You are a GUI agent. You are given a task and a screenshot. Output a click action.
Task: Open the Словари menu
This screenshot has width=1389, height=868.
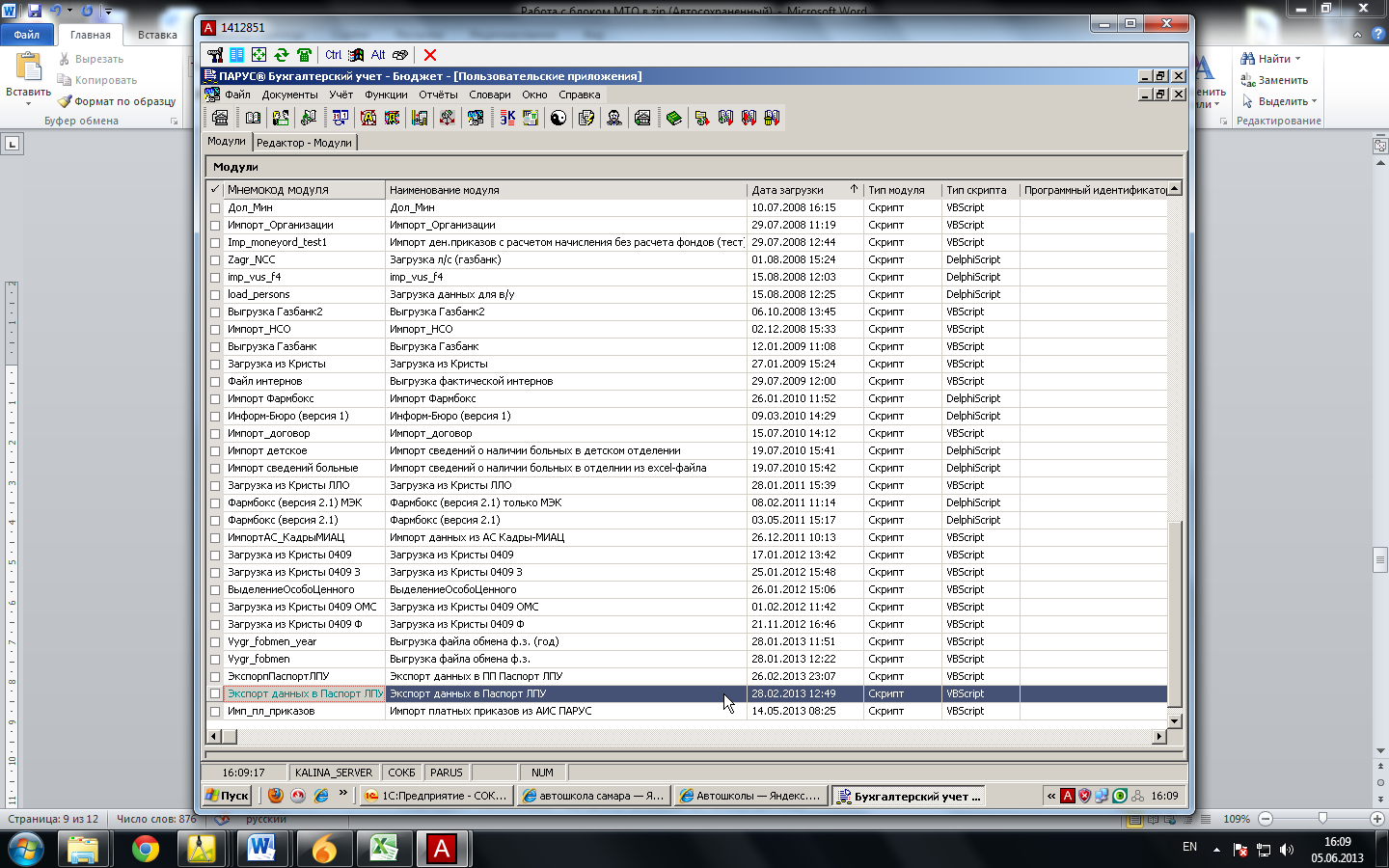(x=489, y=95)
